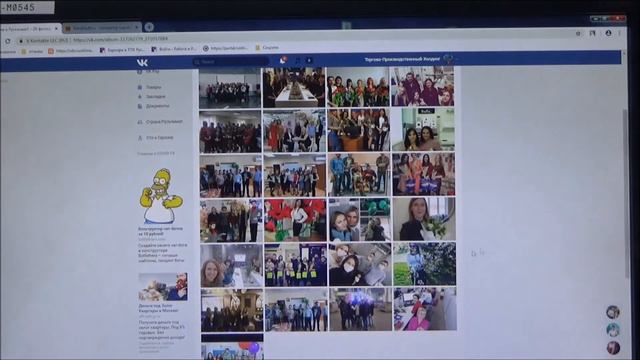Open the sidebar item with the person icon
Screen dimensions: 640x360
click(x=156, y=138)
